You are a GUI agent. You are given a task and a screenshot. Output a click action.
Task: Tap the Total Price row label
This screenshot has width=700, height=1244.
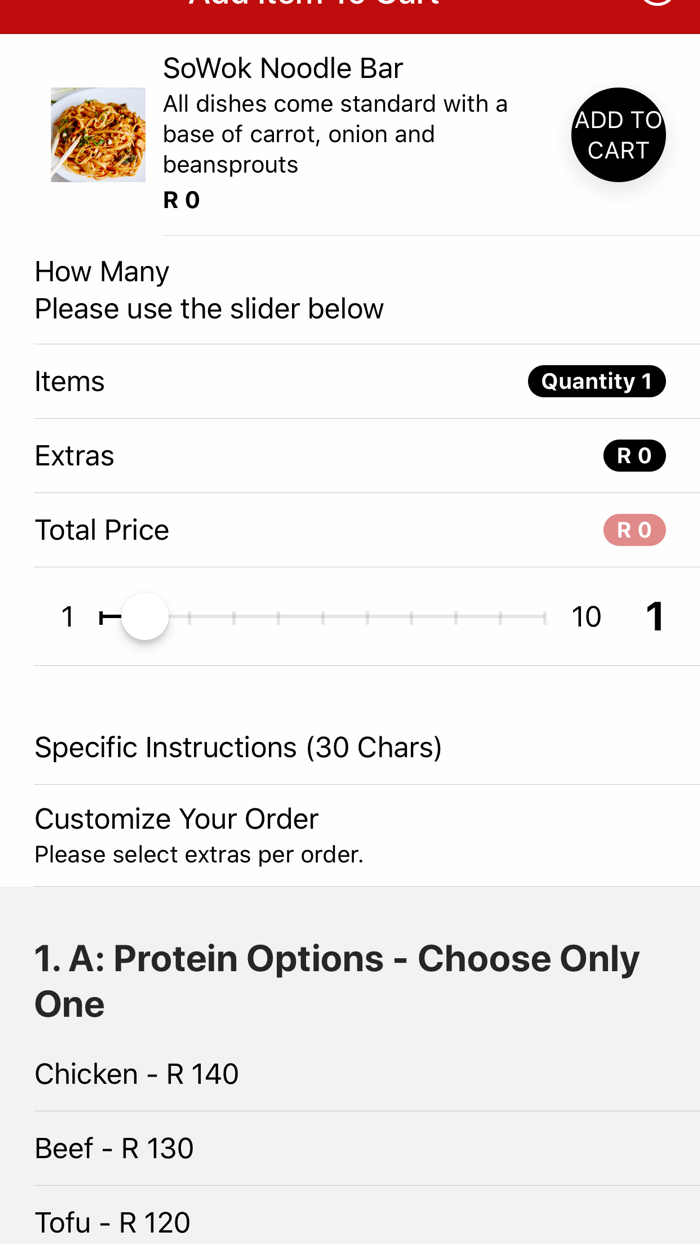(x=102, y=530)
